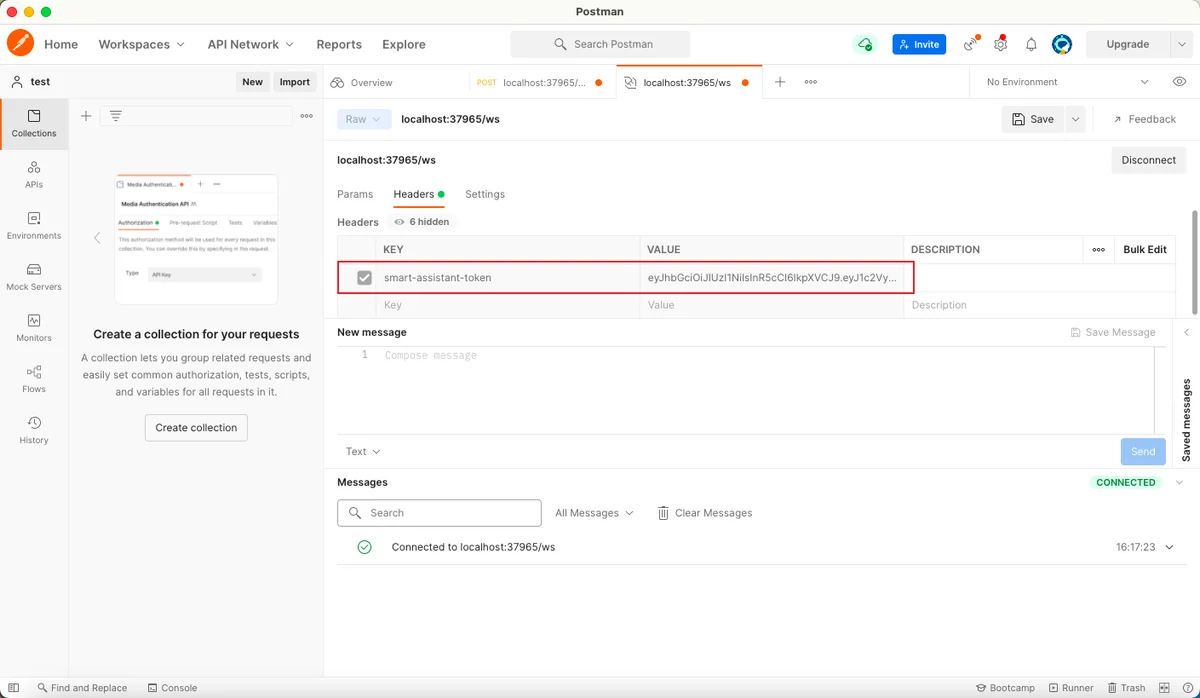Show the 6 hidden headers
Viewport: 1200px width, 698px height.
(x=421, y=222)
